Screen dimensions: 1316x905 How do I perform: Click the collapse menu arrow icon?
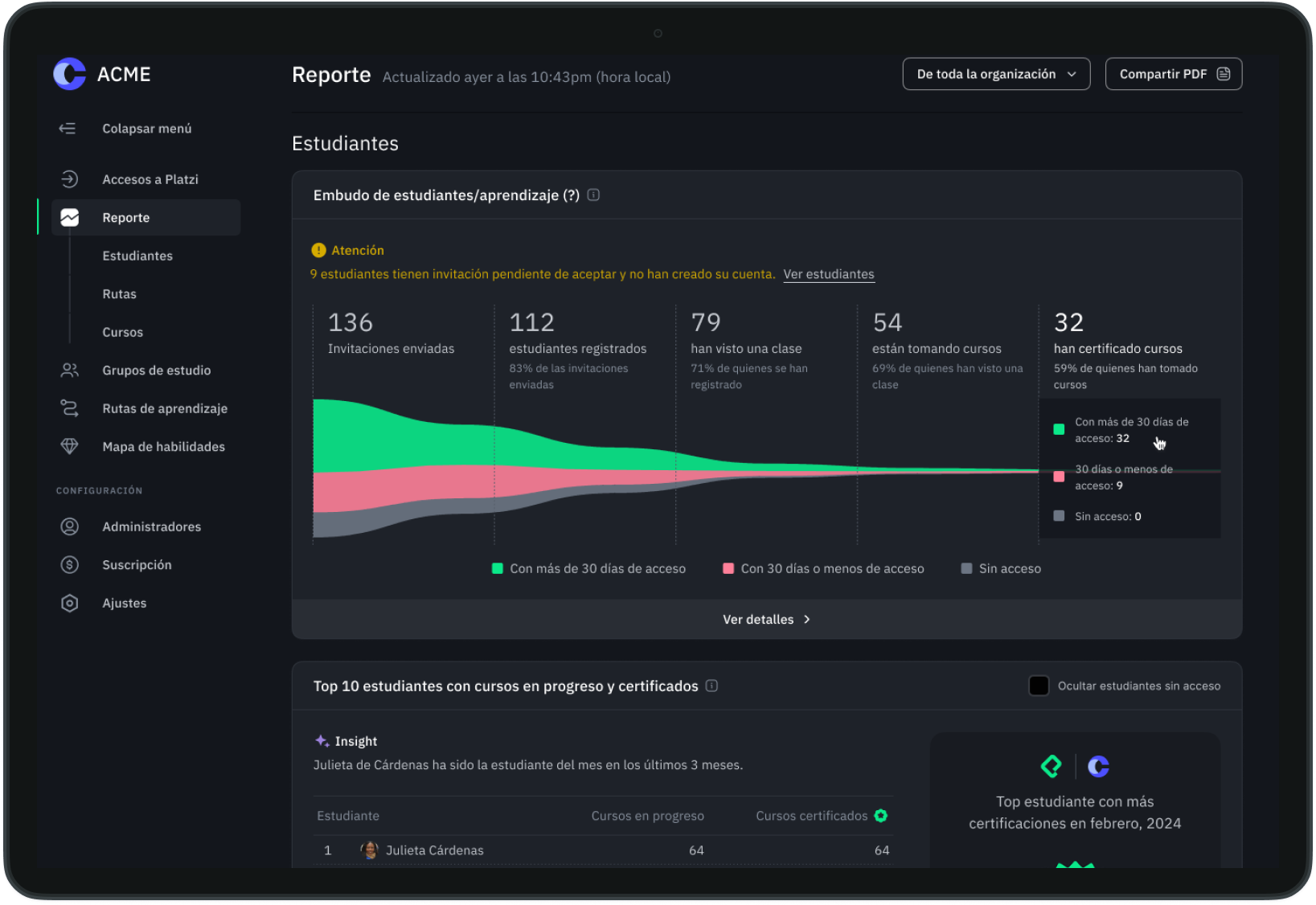point(68,129)
